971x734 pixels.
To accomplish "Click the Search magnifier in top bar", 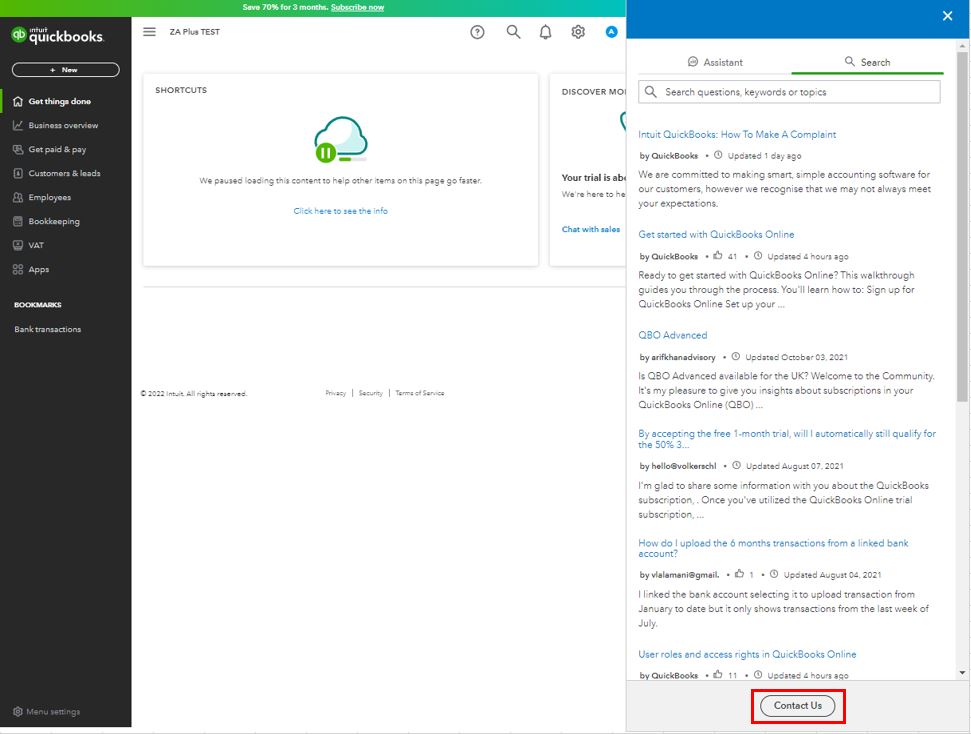I will point(513,32).
